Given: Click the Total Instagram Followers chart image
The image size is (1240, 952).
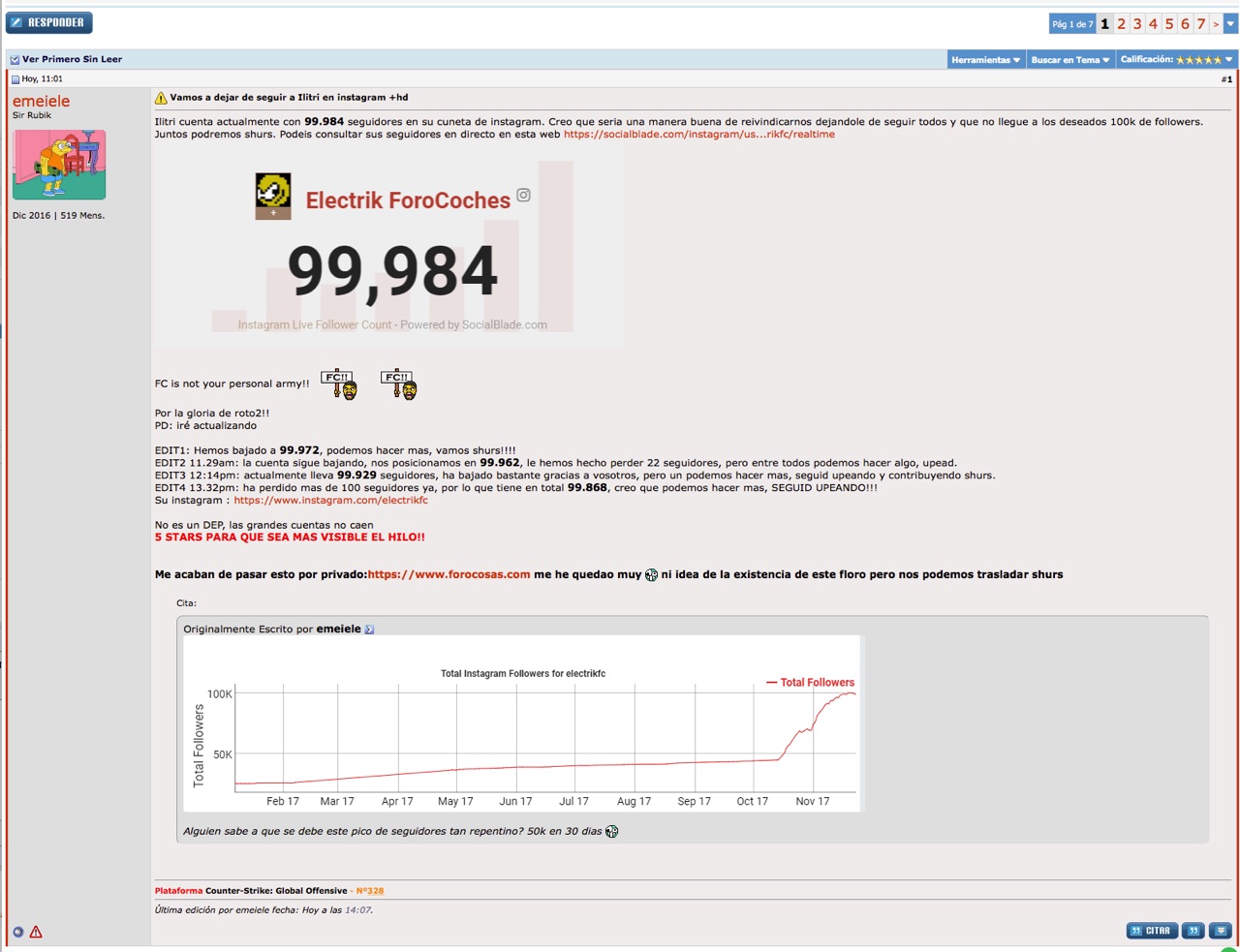Looking at the screenshot, I should (x=522, y=722).
